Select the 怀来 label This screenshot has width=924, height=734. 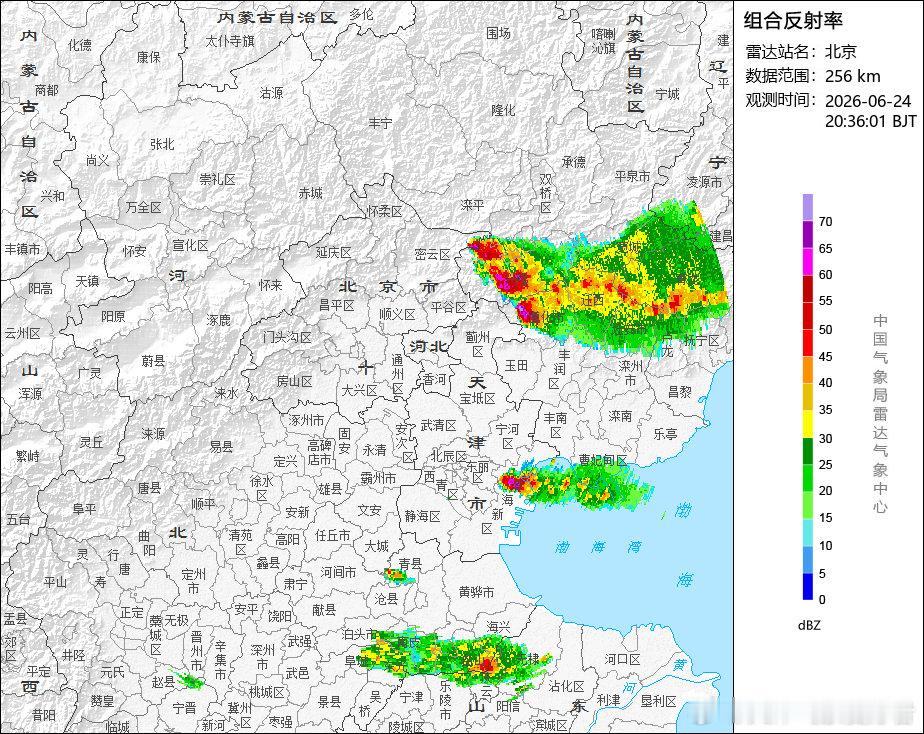point(270,285)
